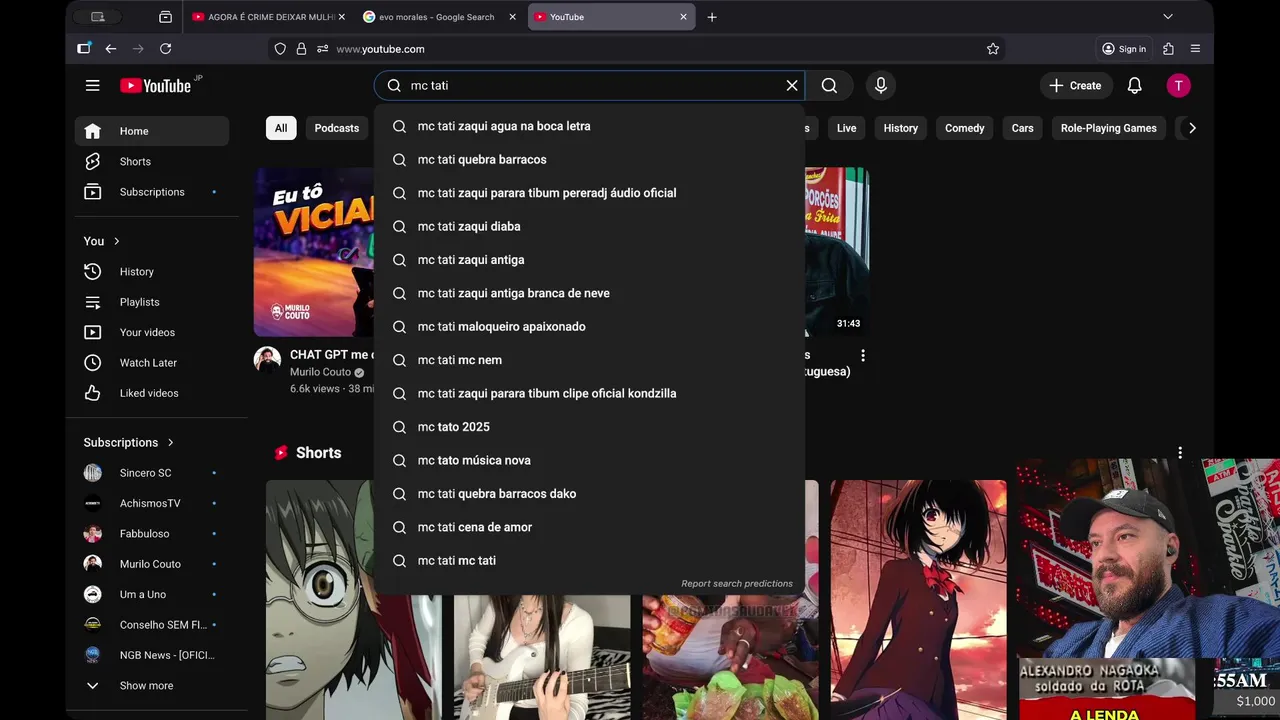
Task: Open Home in the sidebar
Action: pos(151,131)
